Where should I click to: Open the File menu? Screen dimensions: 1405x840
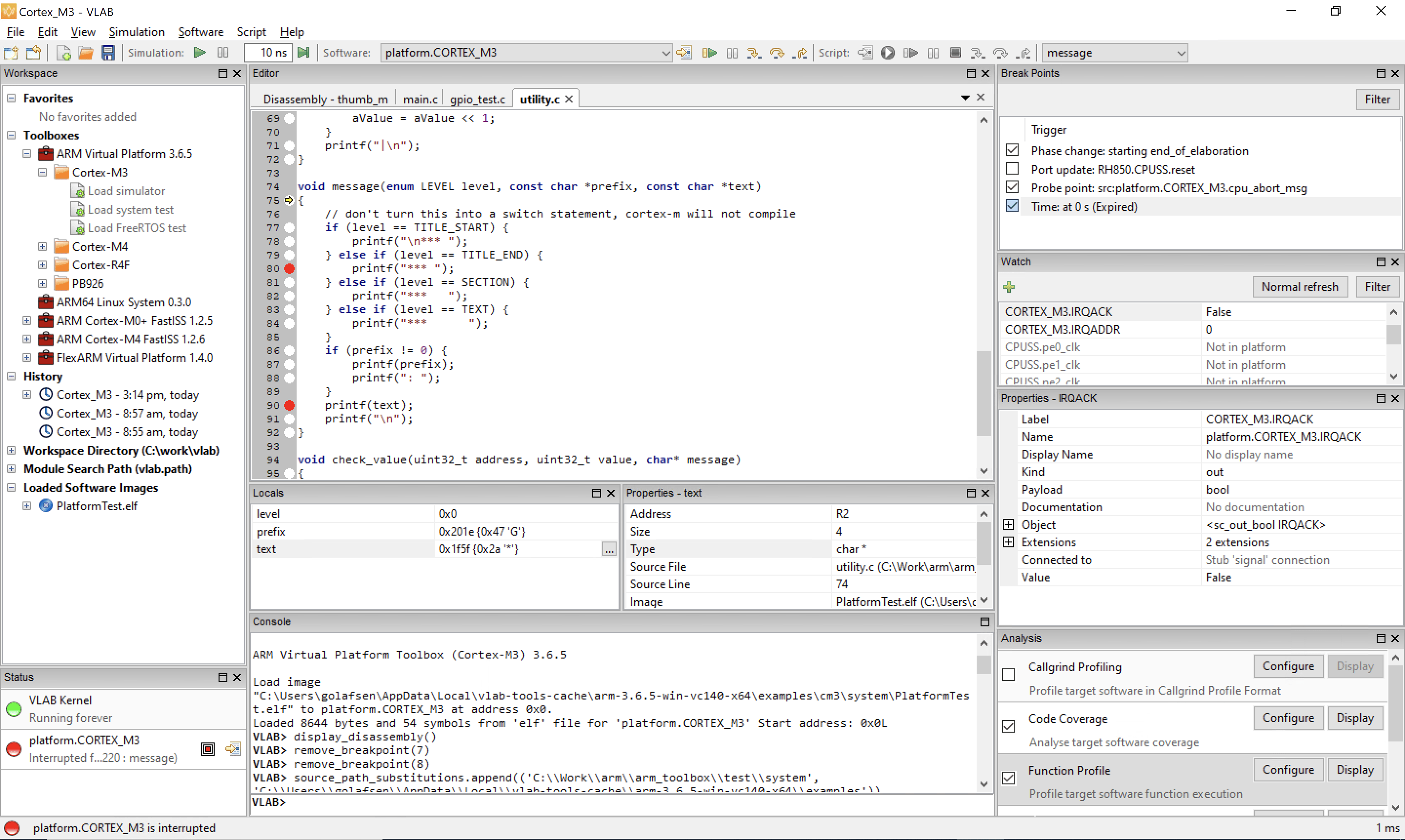pyautogui.click(x=15, y=32)
